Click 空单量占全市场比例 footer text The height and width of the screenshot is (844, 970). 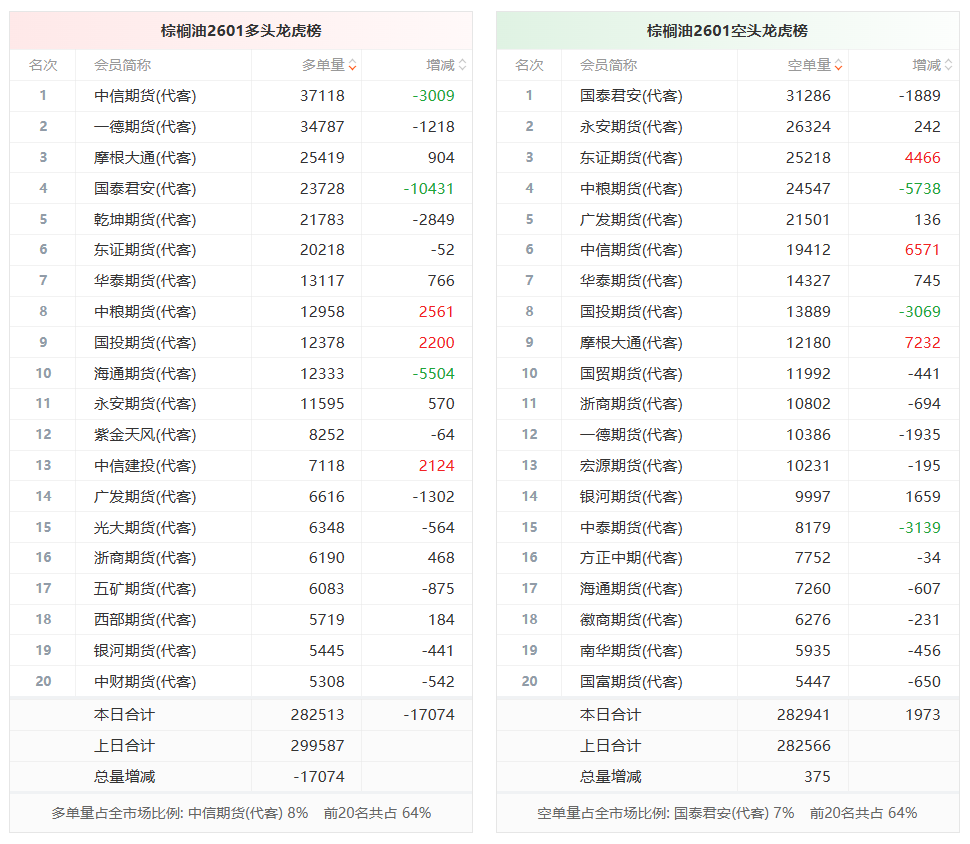[x=728, y=814]
